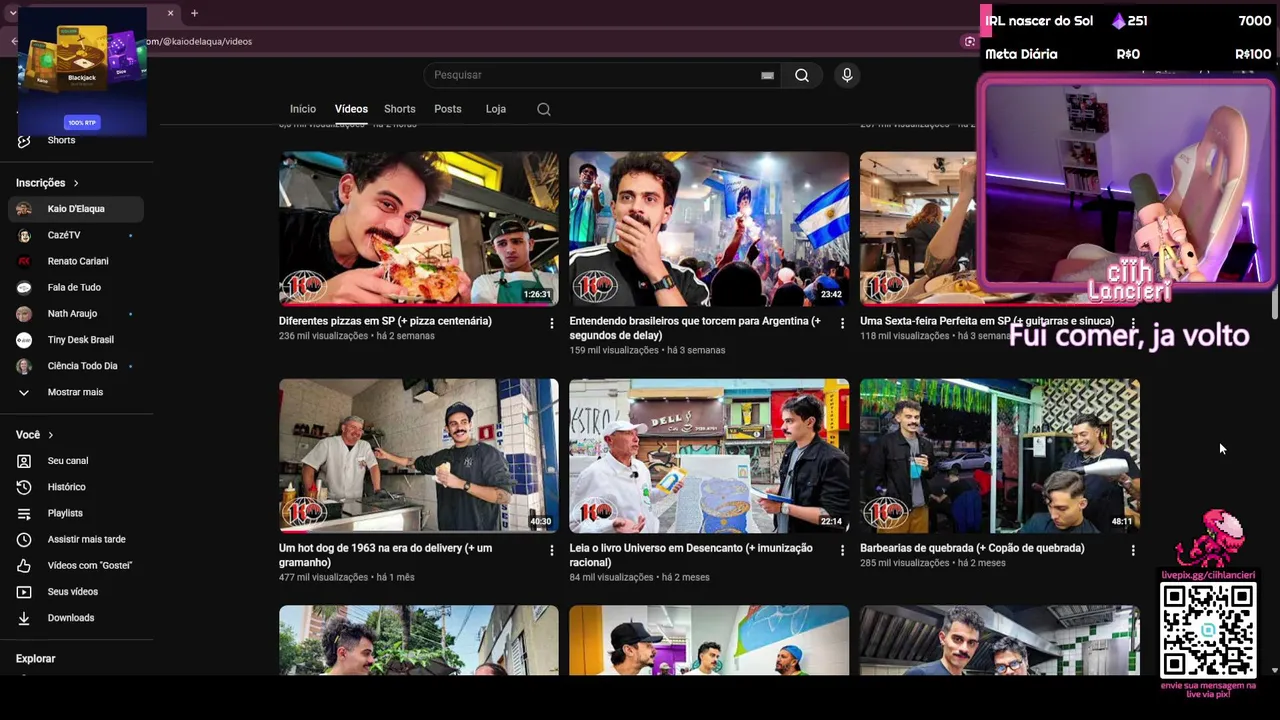Screen dimensions: 1280x720
Task: Open title Um hot dog de 1963
Action: point(385,555)
